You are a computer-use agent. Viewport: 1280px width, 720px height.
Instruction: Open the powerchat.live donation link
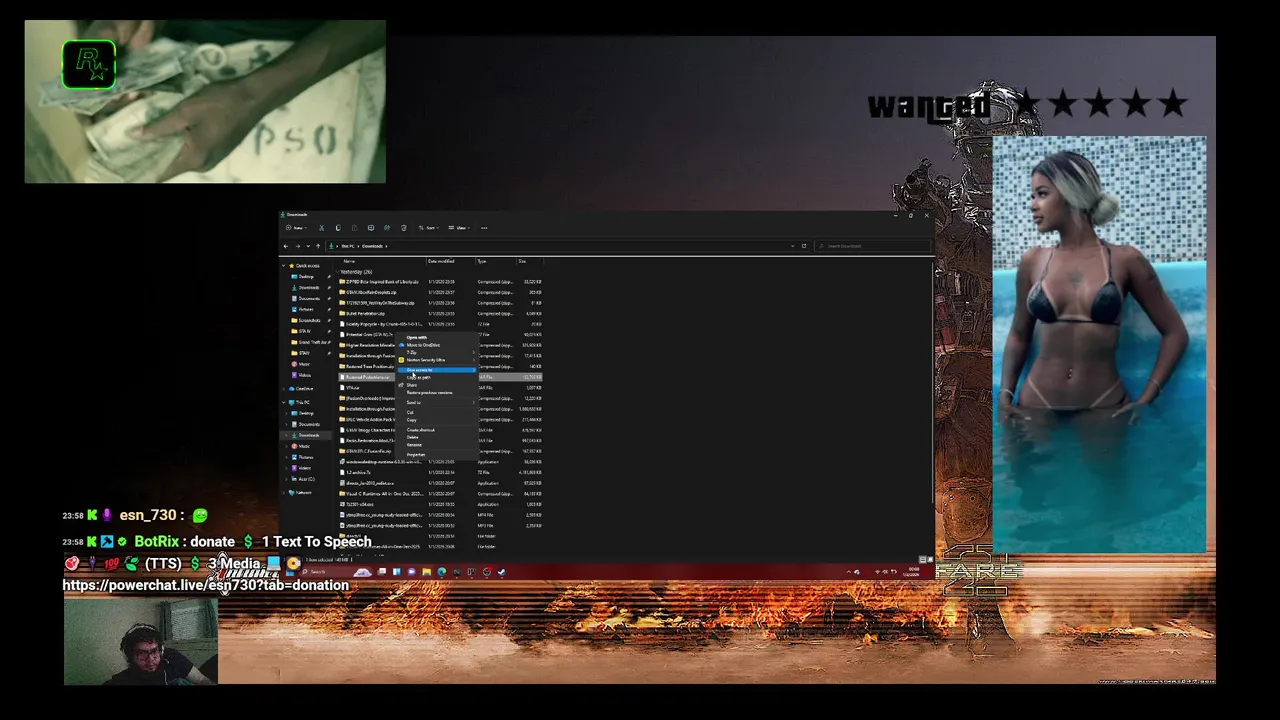tap(206, 585)
